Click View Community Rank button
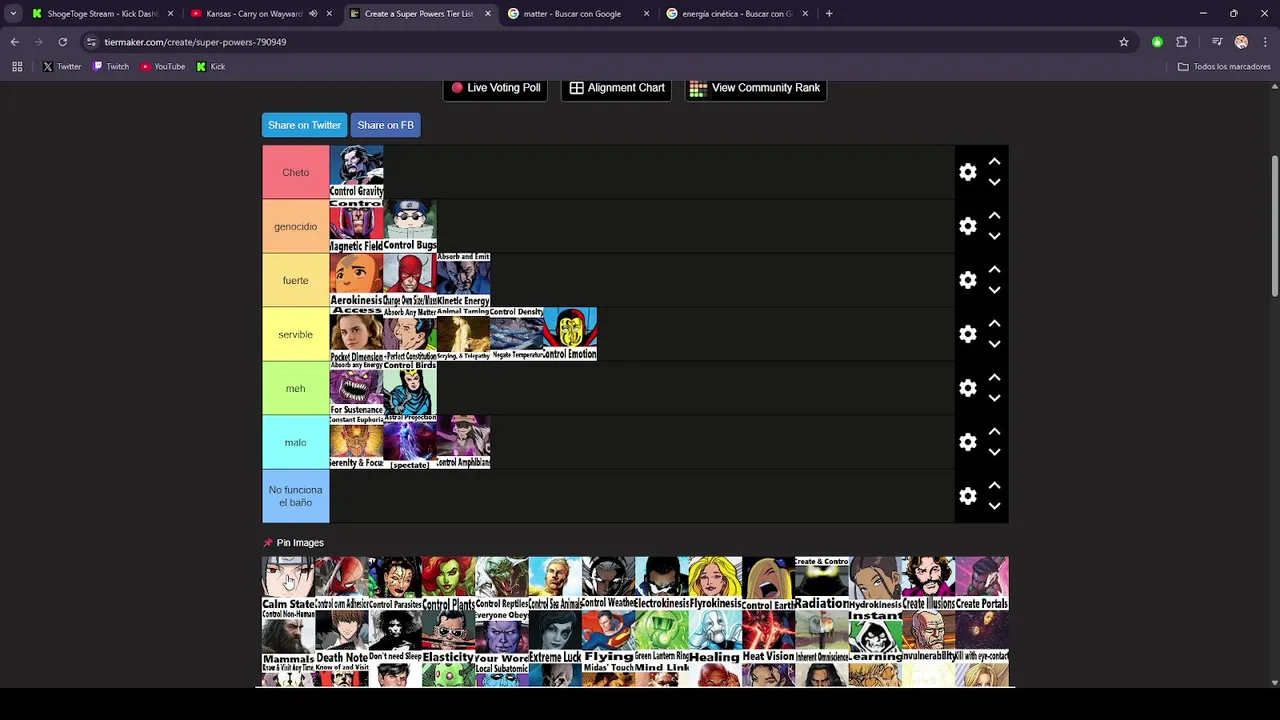The height and width of the screenshot is (720, 1280). [x=755, y=88]
